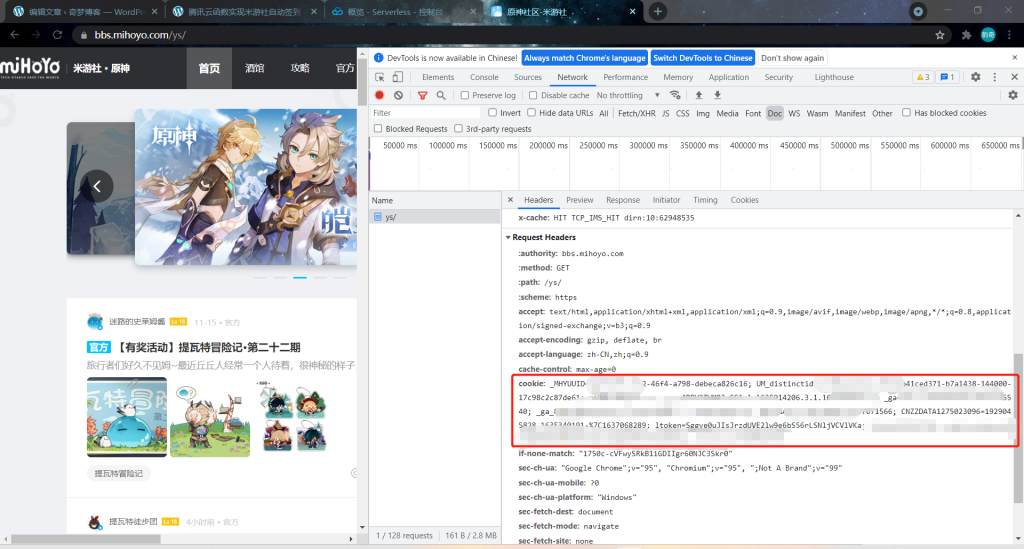Show All request types

(x=603, y=113)
